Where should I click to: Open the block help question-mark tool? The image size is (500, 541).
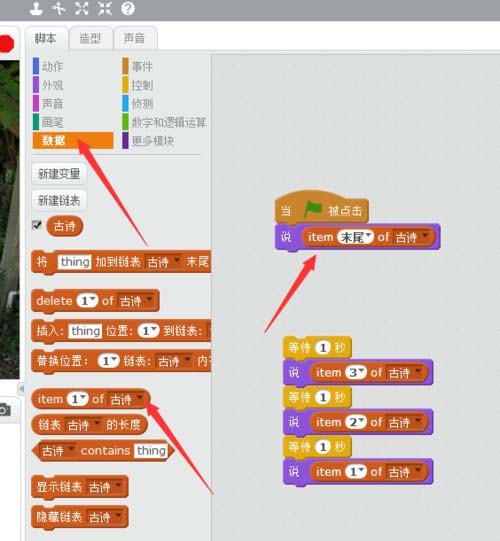128,9
